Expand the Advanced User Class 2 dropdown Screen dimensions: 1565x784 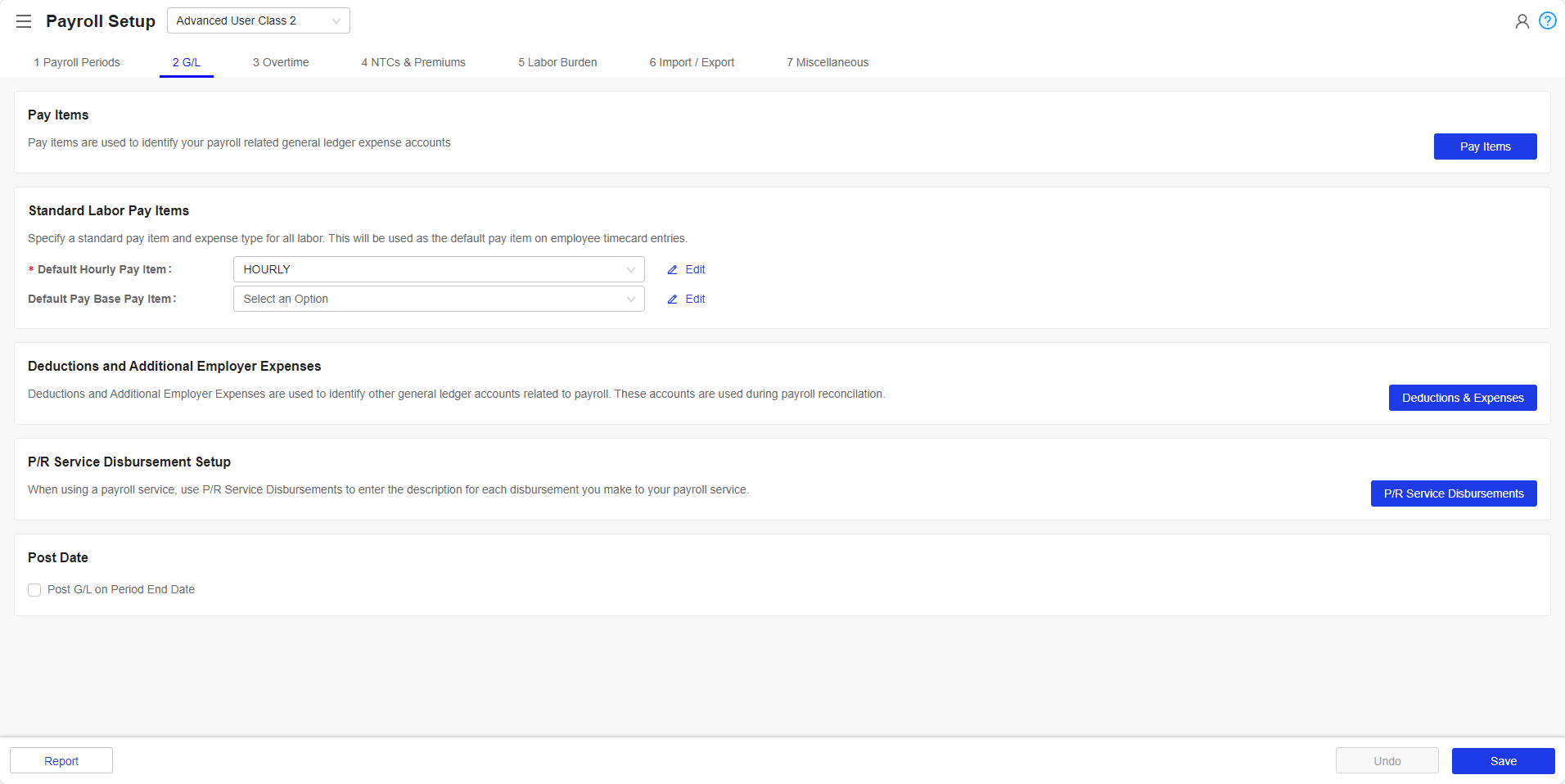point(258,21)
